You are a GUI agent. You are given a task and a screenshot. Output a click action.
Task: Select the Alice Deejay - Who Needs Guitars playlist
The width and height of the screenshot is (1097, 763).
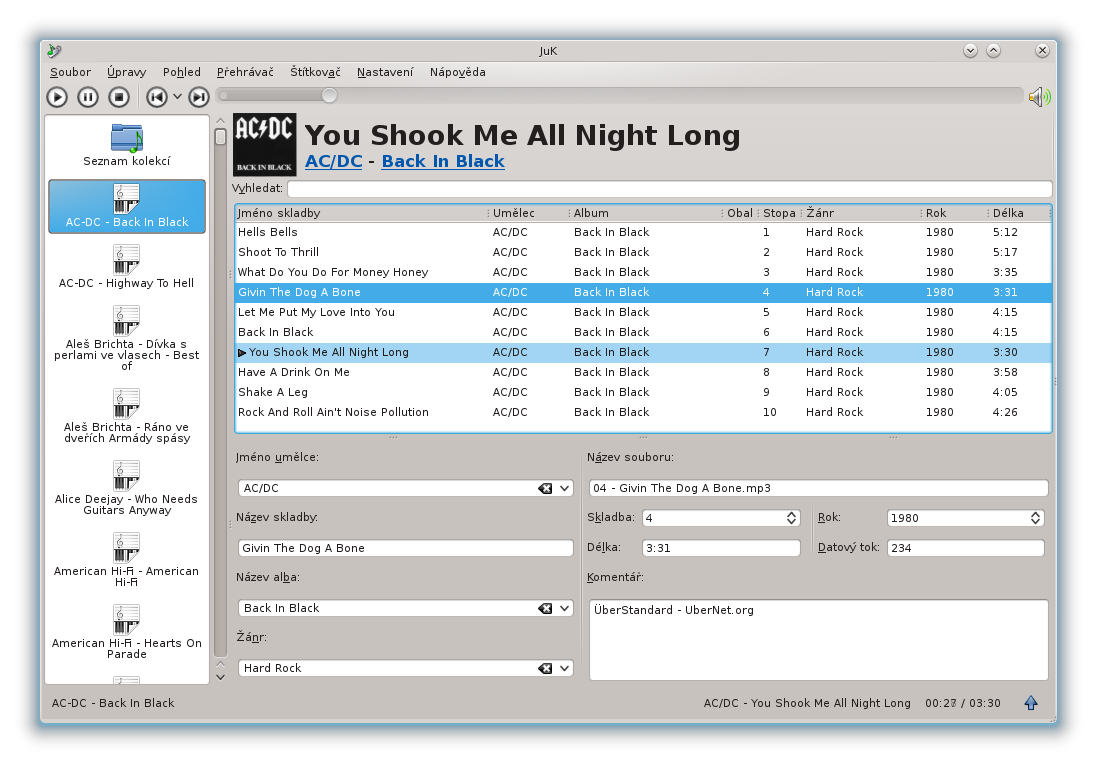click(127, 487)
